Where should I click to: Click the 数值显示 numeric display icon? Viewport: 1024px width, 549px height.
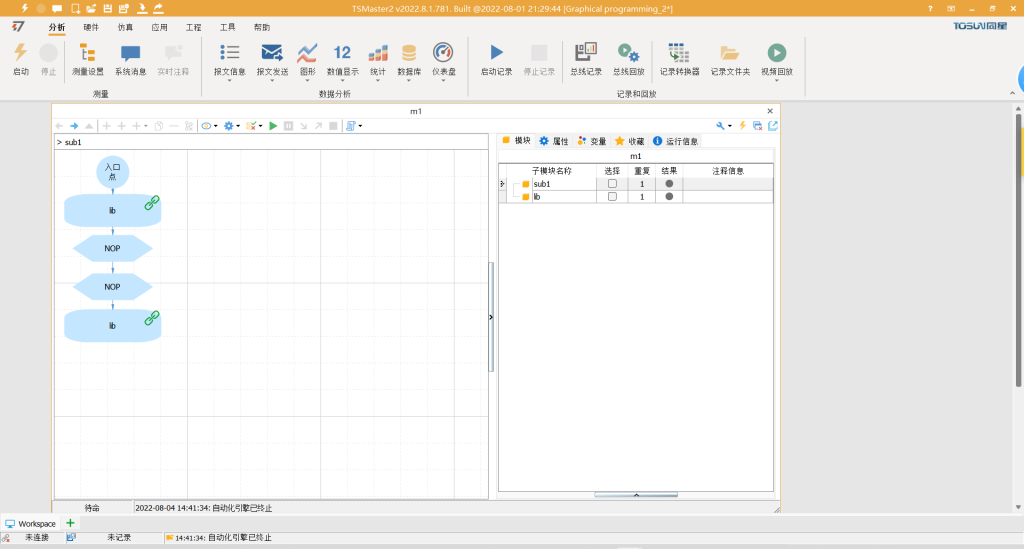(342, 54)
